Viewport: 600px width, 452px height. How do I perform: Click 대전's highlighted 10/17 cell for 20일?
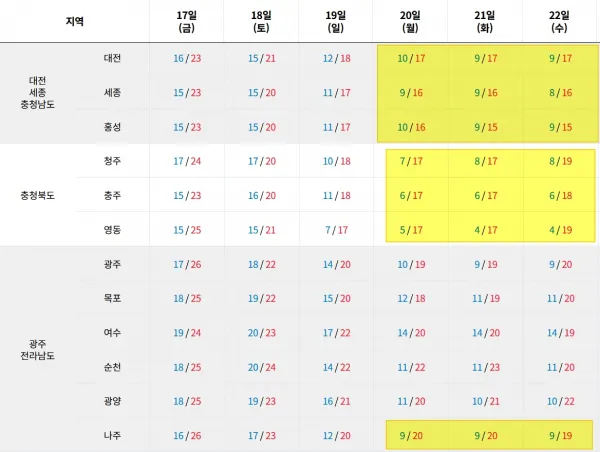click(x=411, y=58)
